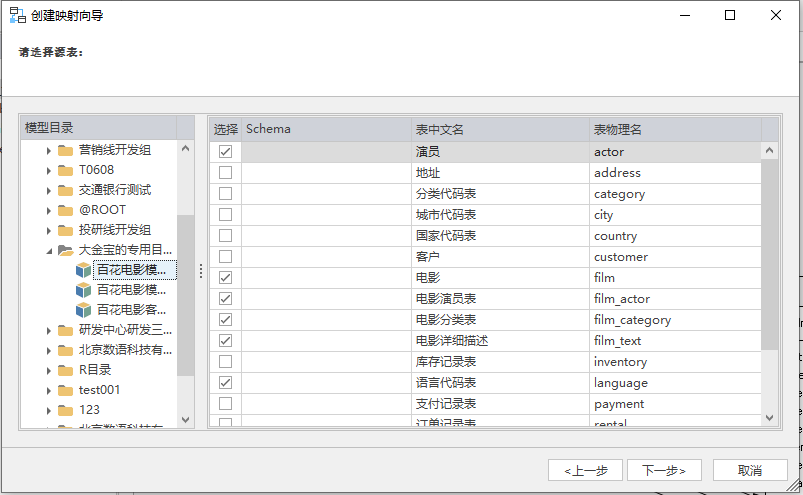Screen dimensions: 803x495
Task: Uncheck the actor table checkbox
Action: click(x=225, y=152)
